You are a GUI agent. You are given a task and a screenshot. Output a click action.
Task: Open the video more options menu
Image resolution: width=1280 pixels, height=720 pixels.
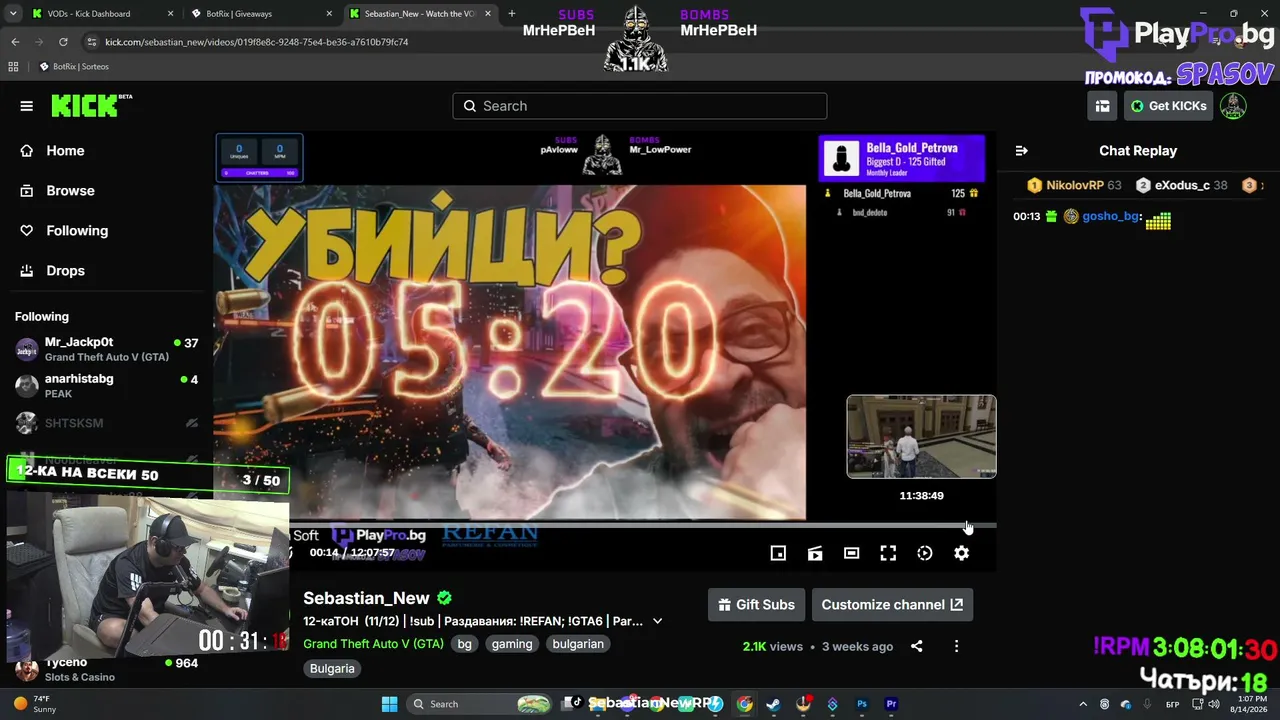(956, 646)
